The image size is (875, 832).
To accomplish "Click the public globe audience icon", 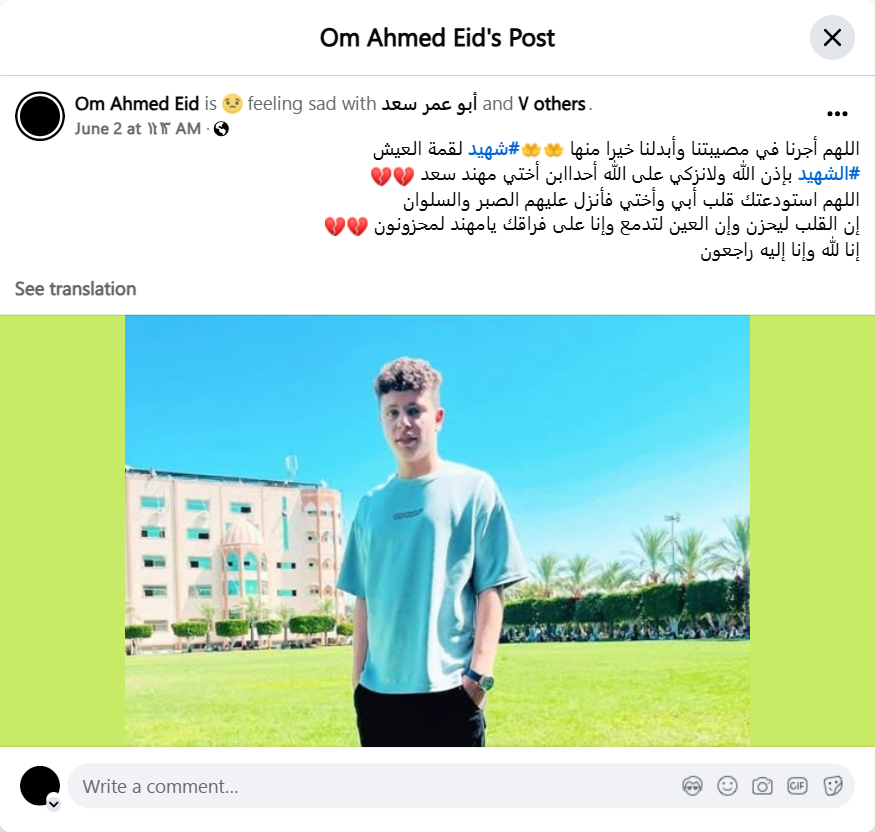I will pos(221,129).
